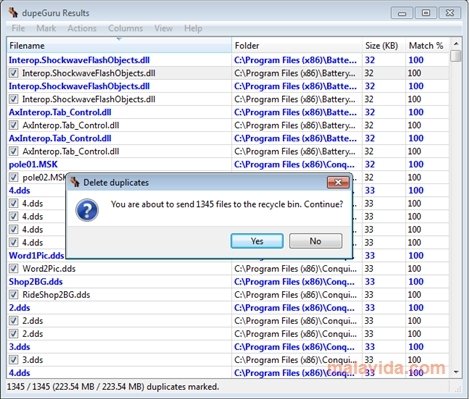Click the results list scroll-down arrow
This screenshot has width=469, height=399.
(456, 372)
